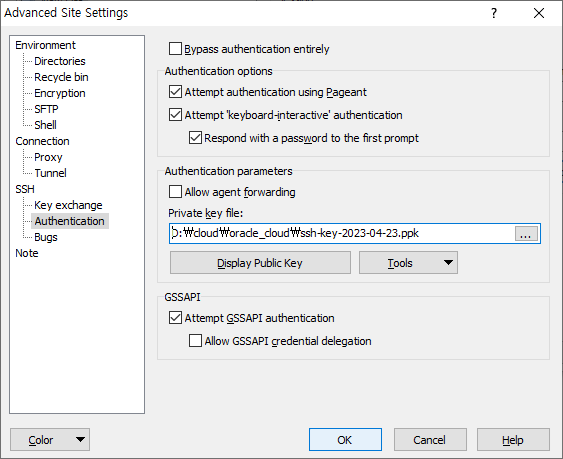Select Shell in the tree
Screen dimensions: 563x459
(45, 125)
